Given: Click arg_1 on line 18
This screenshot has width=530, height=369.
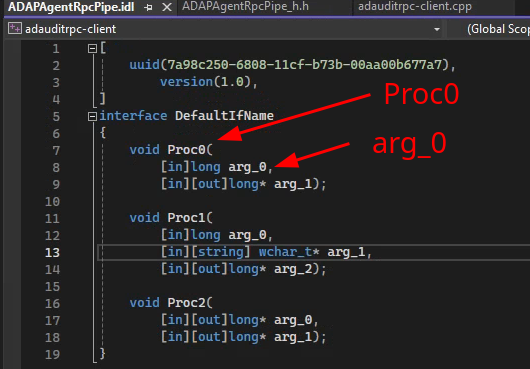Looking at the screenshot, I should [293, 337].
